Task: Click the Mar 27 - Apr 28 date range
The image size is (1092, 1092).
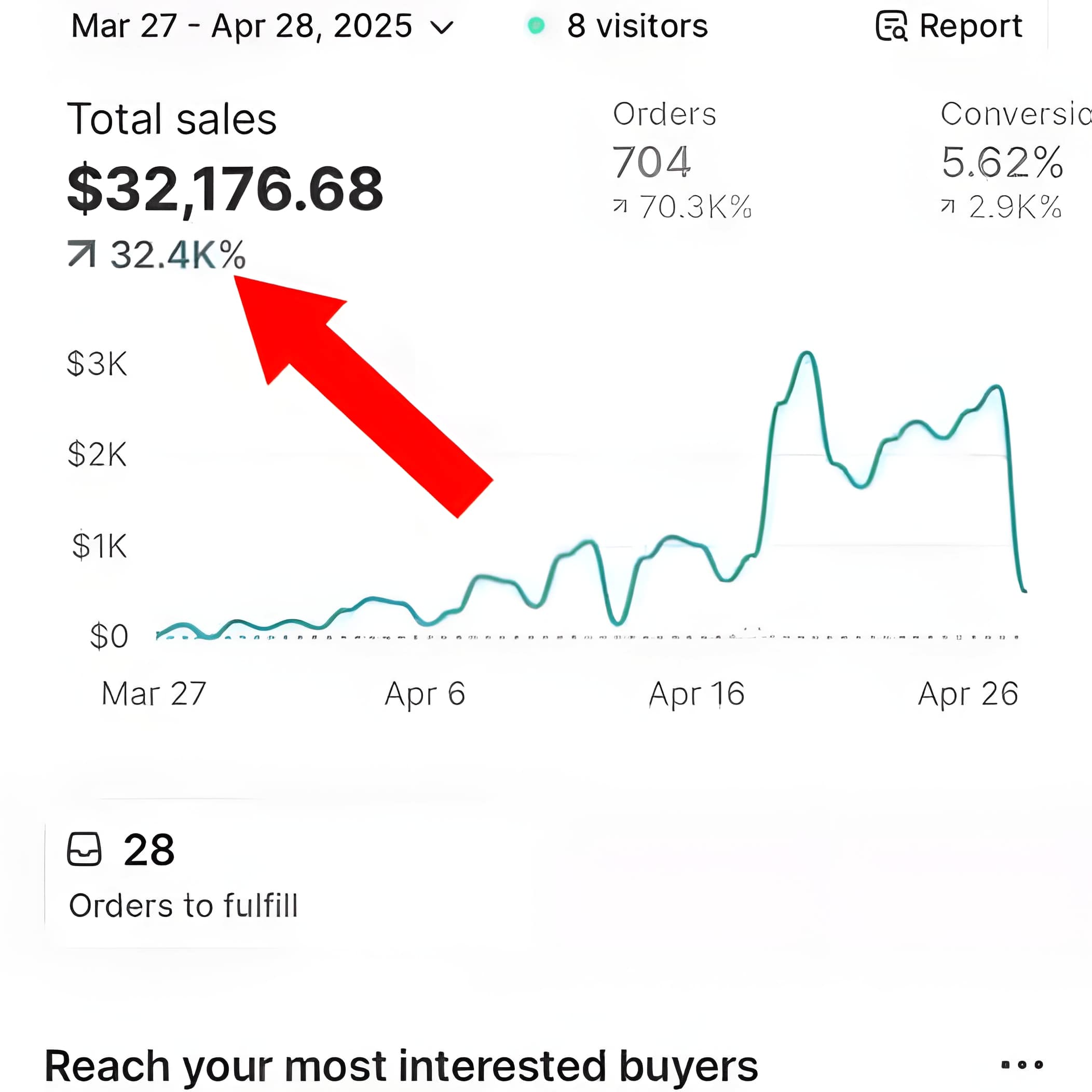Action: click(241, 26)
